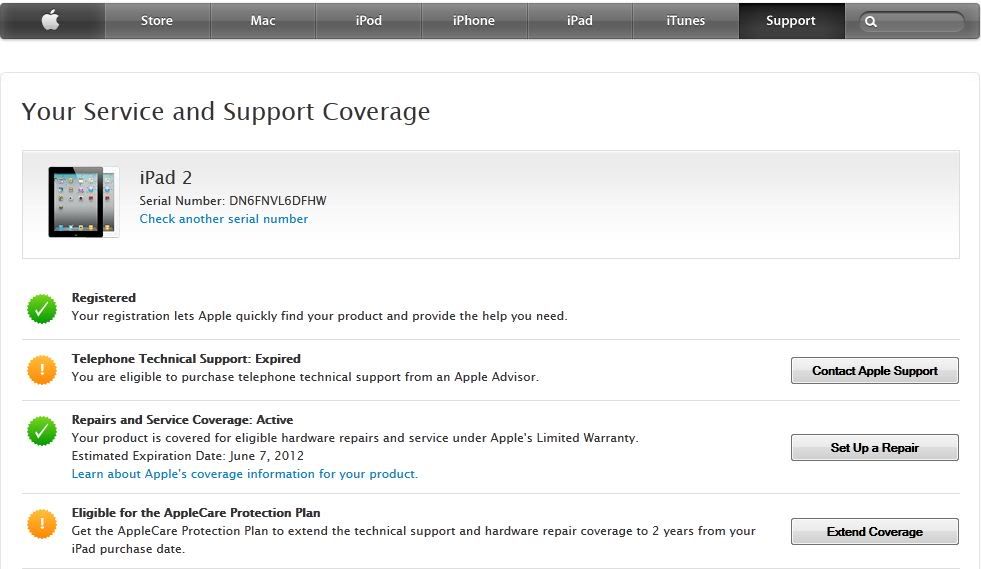This screenshot has height=569, width=981.
Task: Click the iPad 2 product name text
Action: (x=166, y=178)
